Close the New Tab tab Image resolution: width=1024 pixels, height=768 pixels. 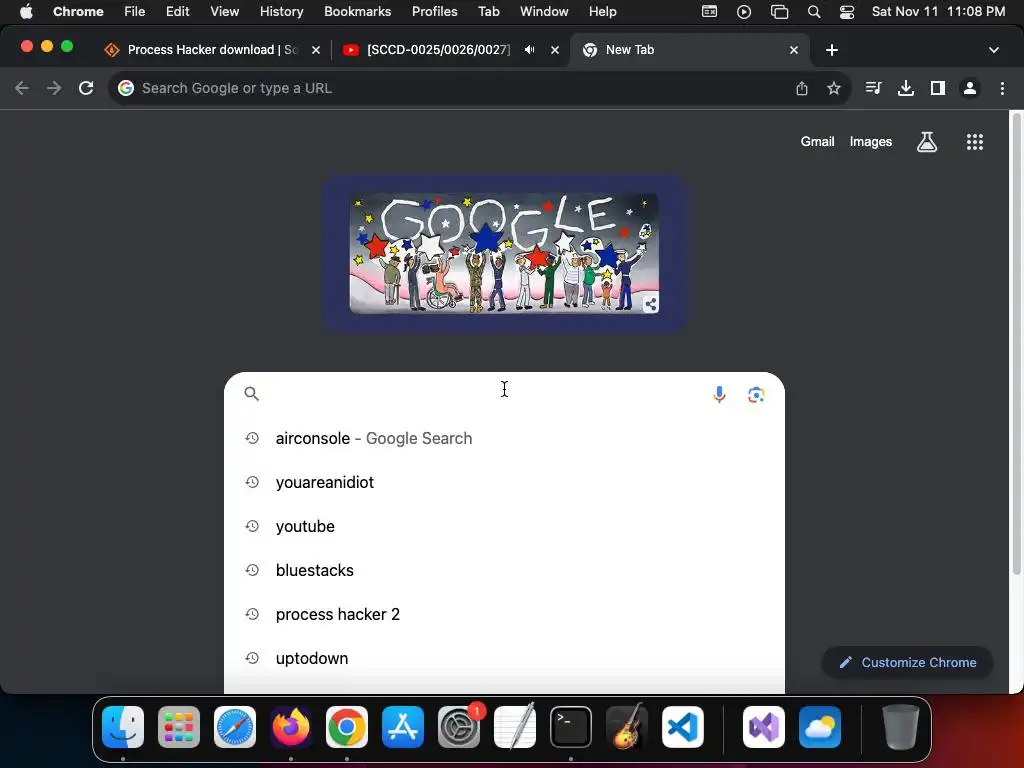794,50
